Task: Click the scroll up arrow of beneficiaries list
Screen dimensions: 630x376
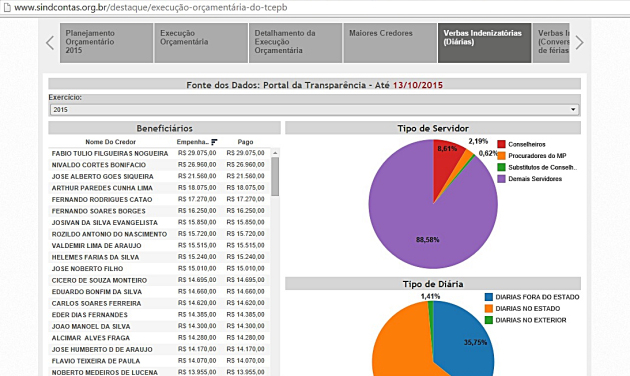Action: [x=275, y=153]
